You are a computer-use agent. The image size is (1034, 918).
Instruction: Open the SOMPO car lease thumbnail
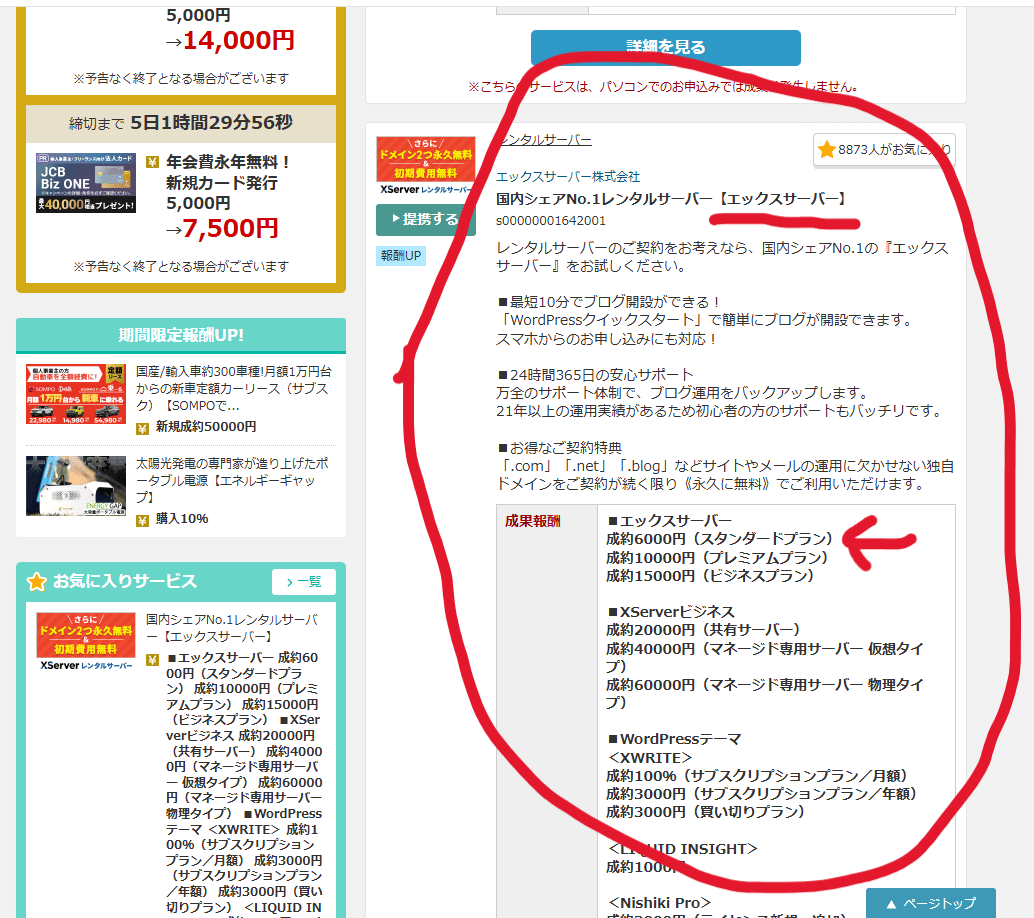coord(76,394)
